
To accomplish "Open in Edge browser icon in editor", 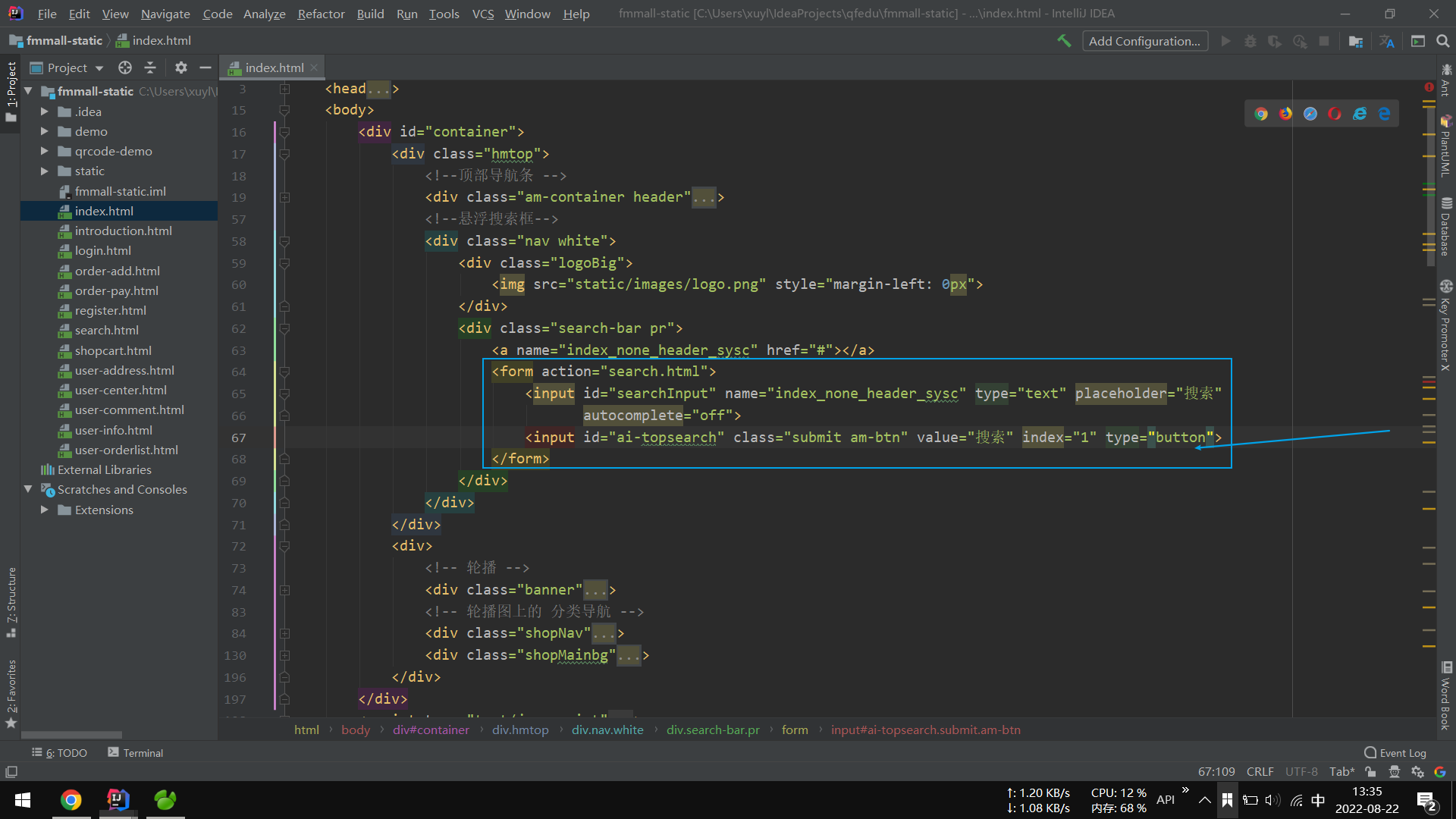I will [1385, 114].
